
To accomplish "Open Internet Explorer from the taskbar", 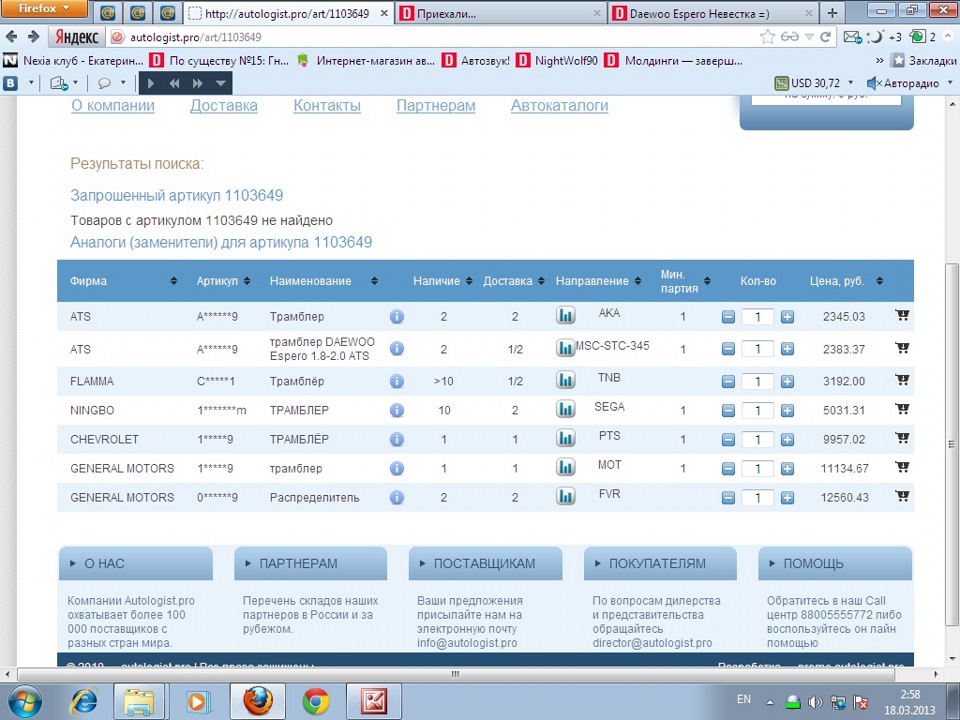I will click(x=84, y=702).
